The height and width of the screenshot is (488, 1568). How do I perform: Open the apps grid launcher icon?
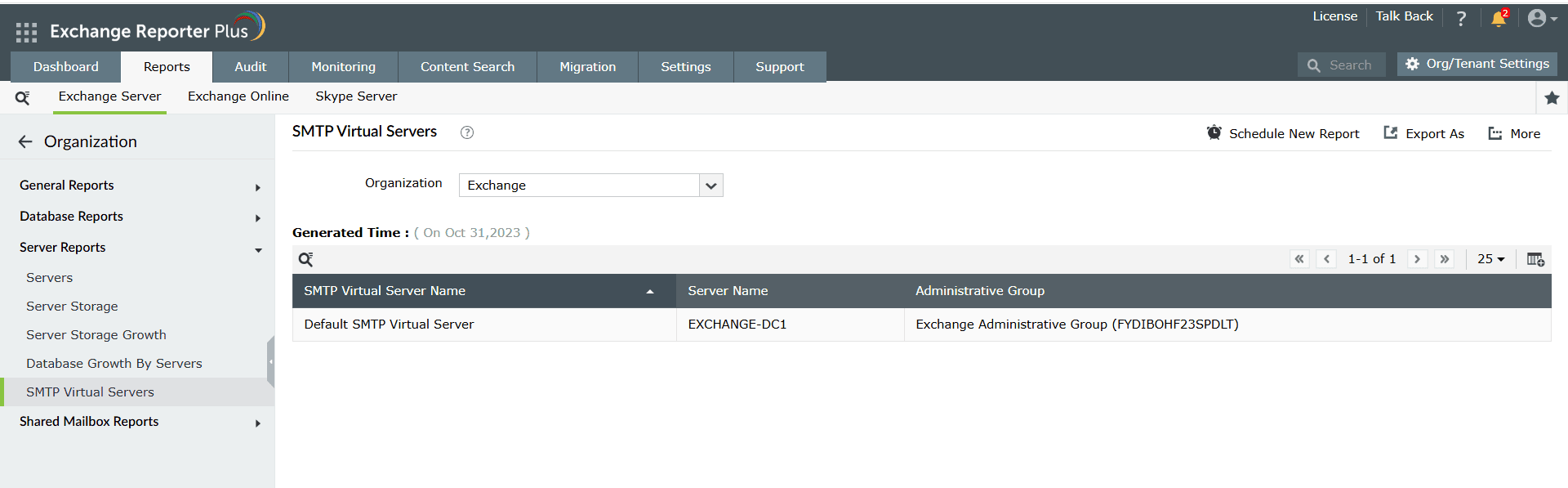pyautogui.click(x=26, y=32)
